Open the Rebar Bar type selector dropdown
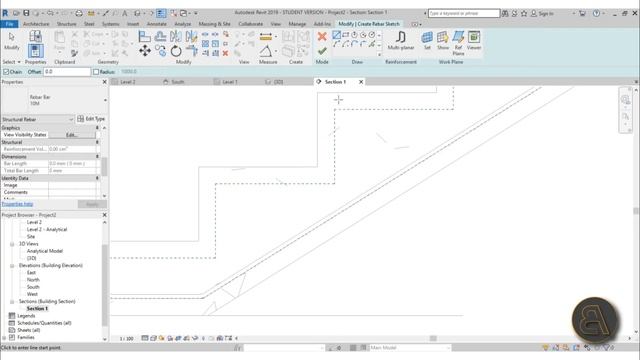 point(105,100)
